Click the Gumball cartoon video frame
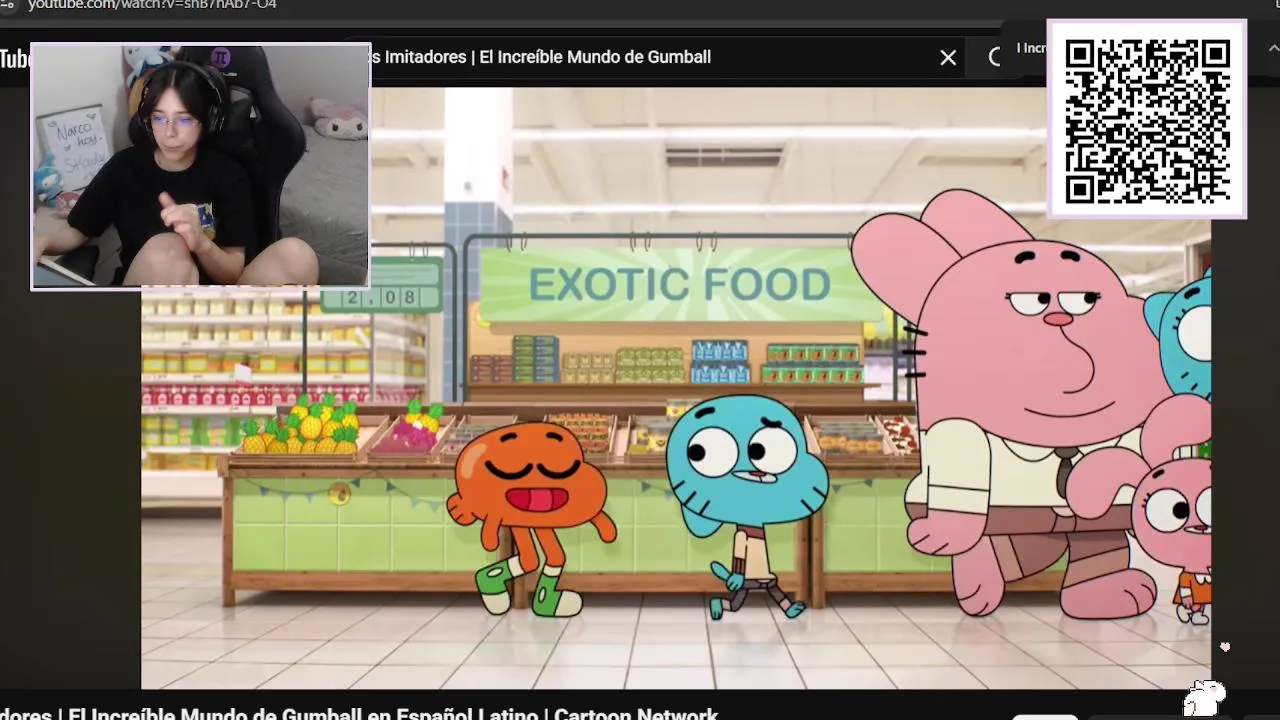Viewport: 1280px width, 720px height. pyautogui.click(x=676, y=388)
